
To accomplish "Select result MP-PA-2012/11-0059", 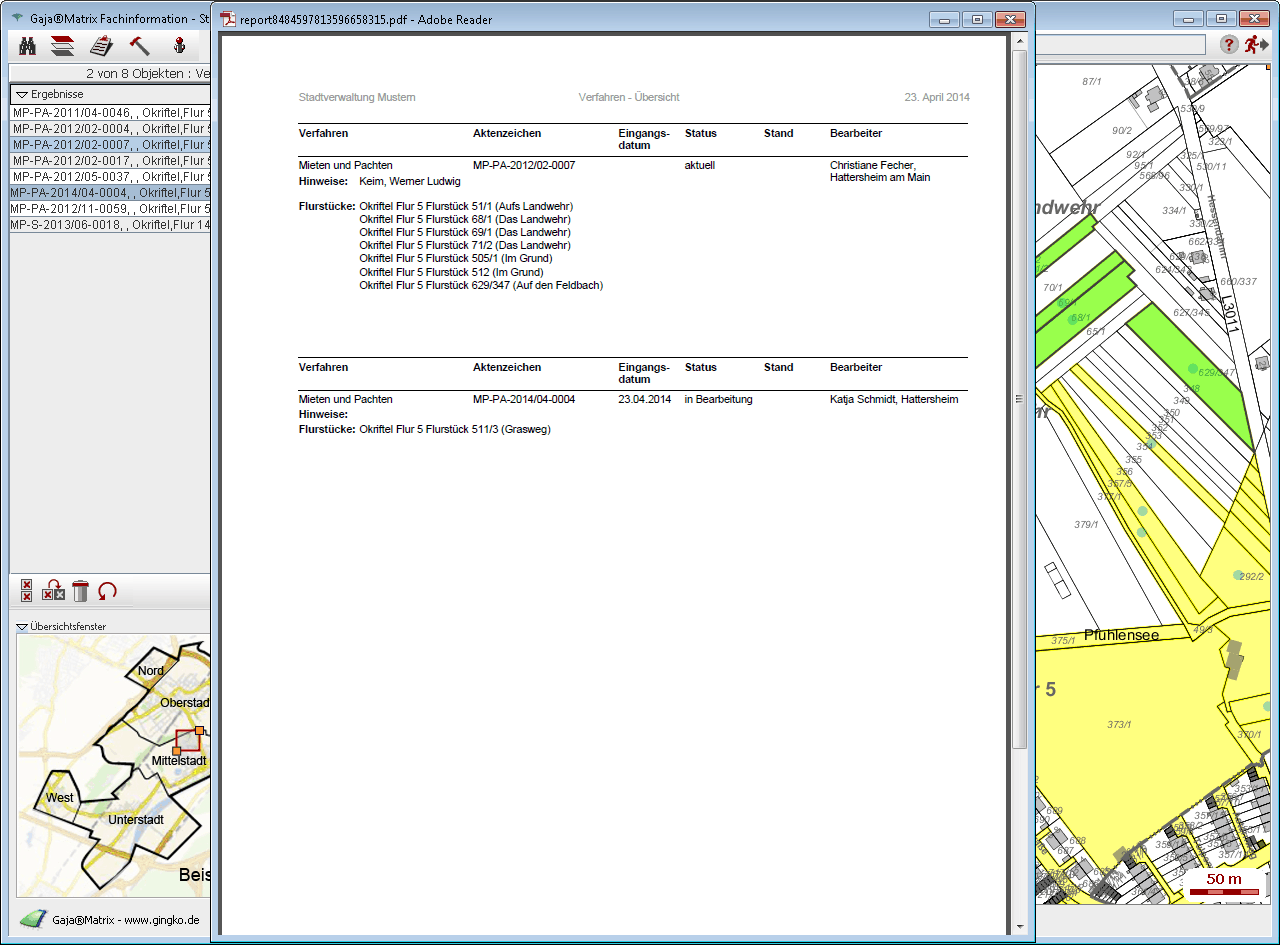I will [x=110, y=209].
